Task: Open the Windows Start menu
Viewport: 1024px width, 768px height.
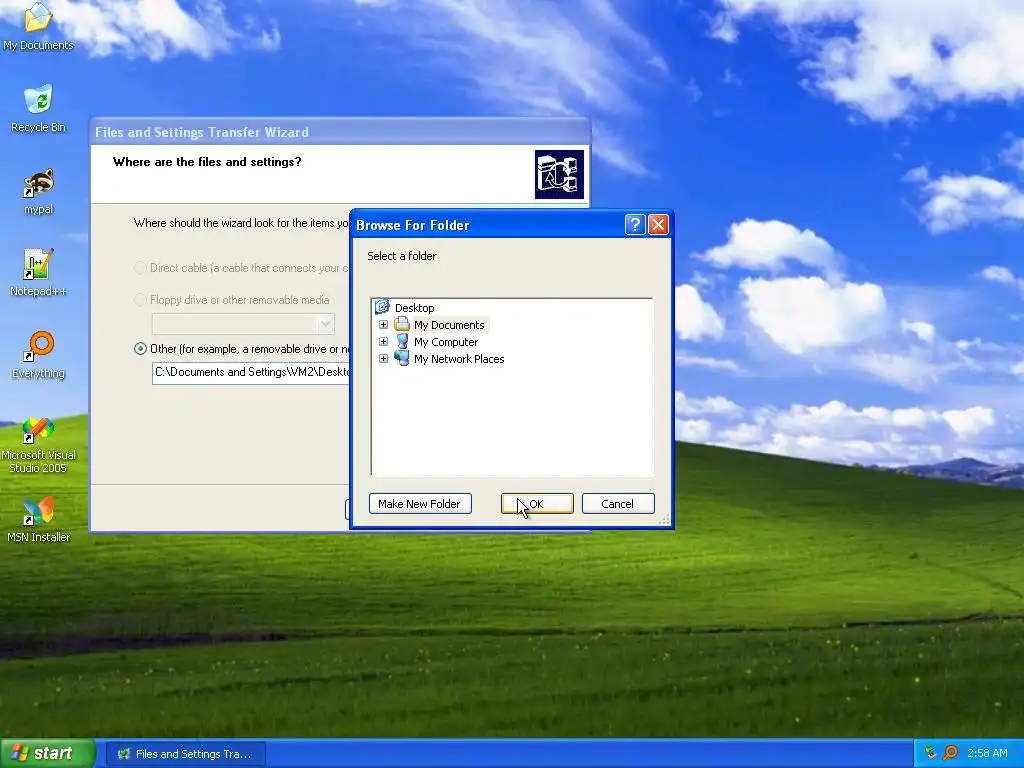Action: click(x=46, y=753)
